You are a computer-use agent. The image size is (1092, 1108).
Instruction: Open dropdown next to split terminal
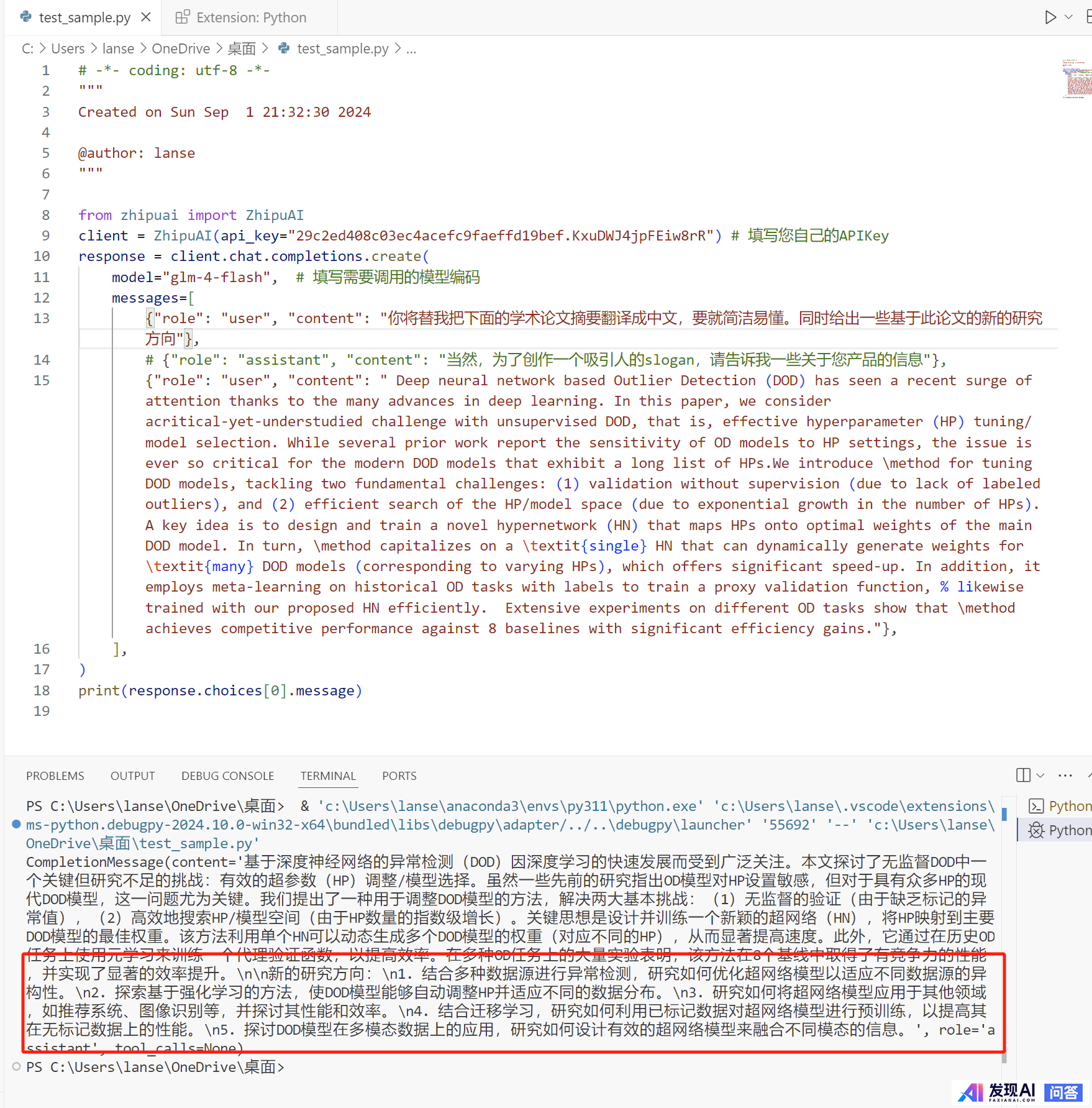(1040, 775)
